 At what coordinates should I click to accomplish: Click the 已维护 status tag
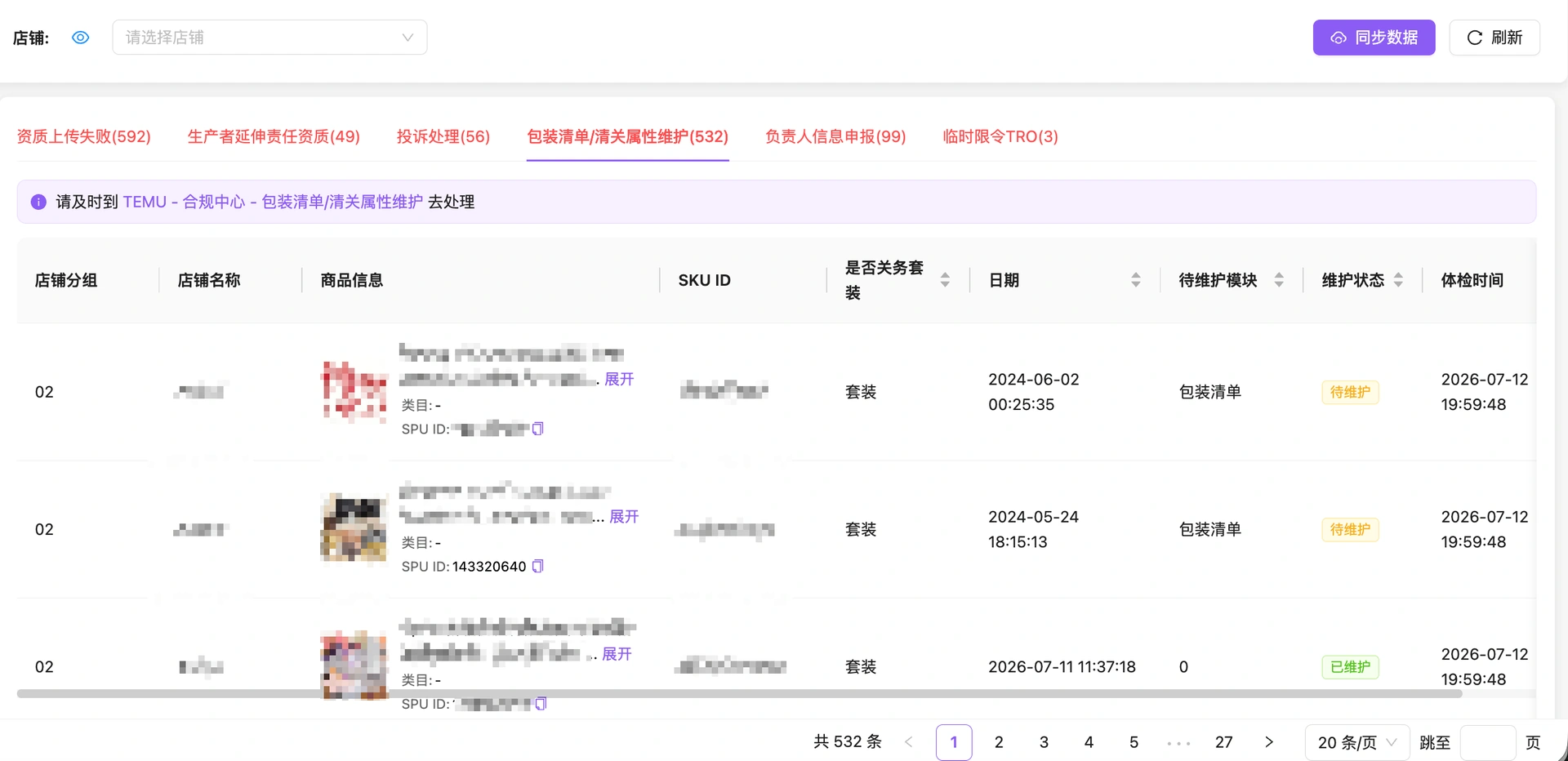point(1350,667)
